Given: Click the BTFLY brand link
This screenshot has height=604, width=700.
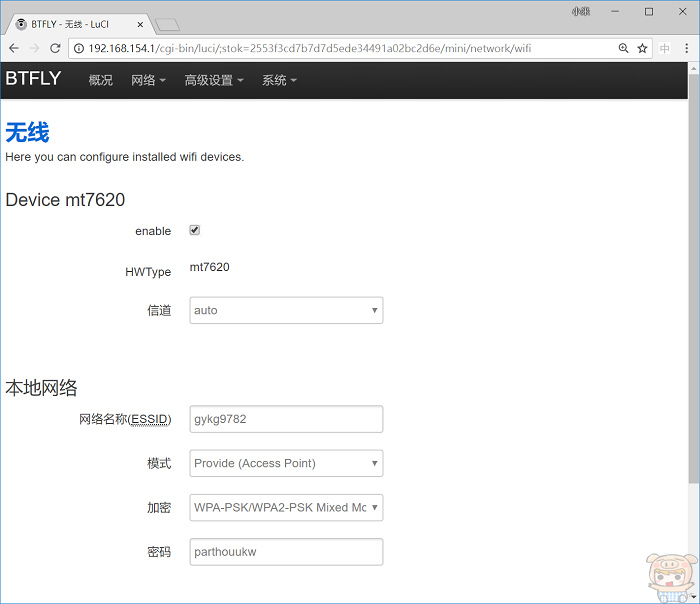Looking at the screenshot, I should 33,79.
